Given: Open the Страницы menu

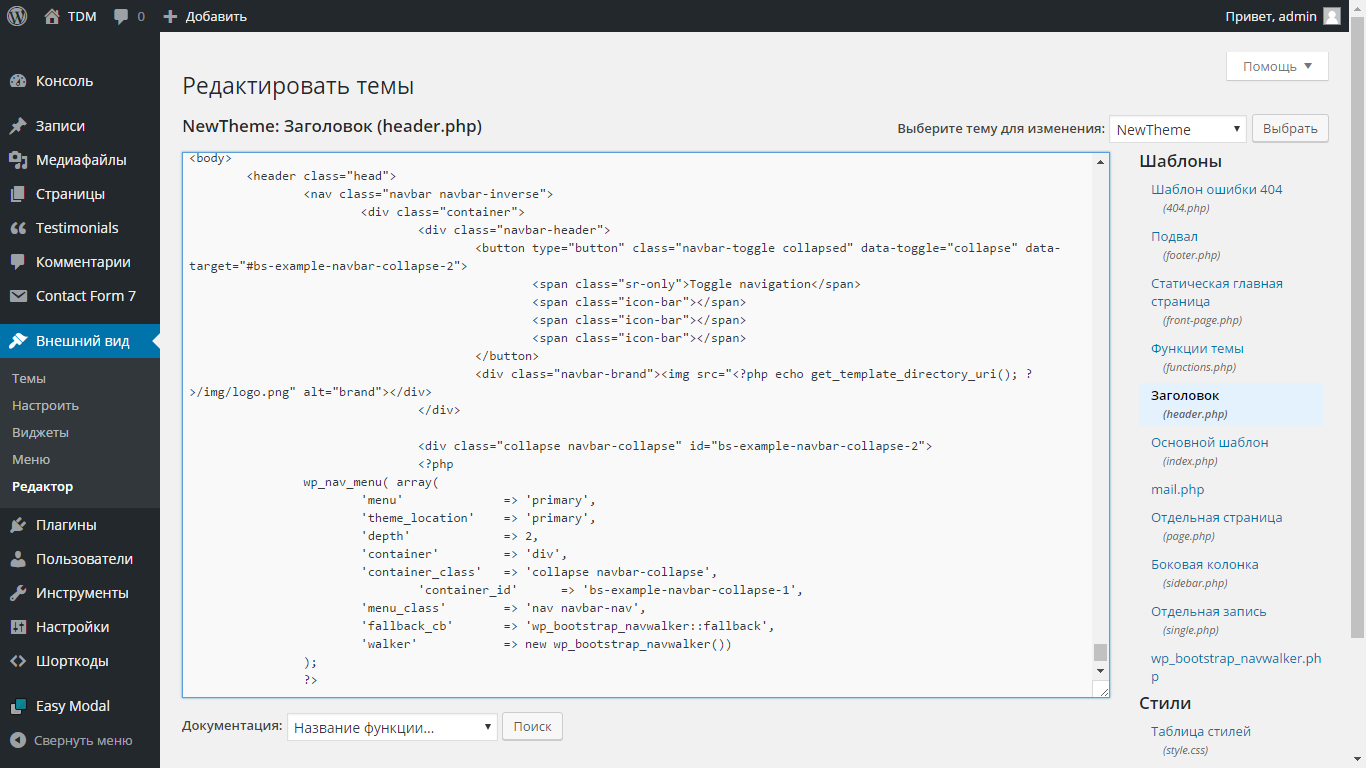Looking at the screenshot, I should (x=80, y=194).
